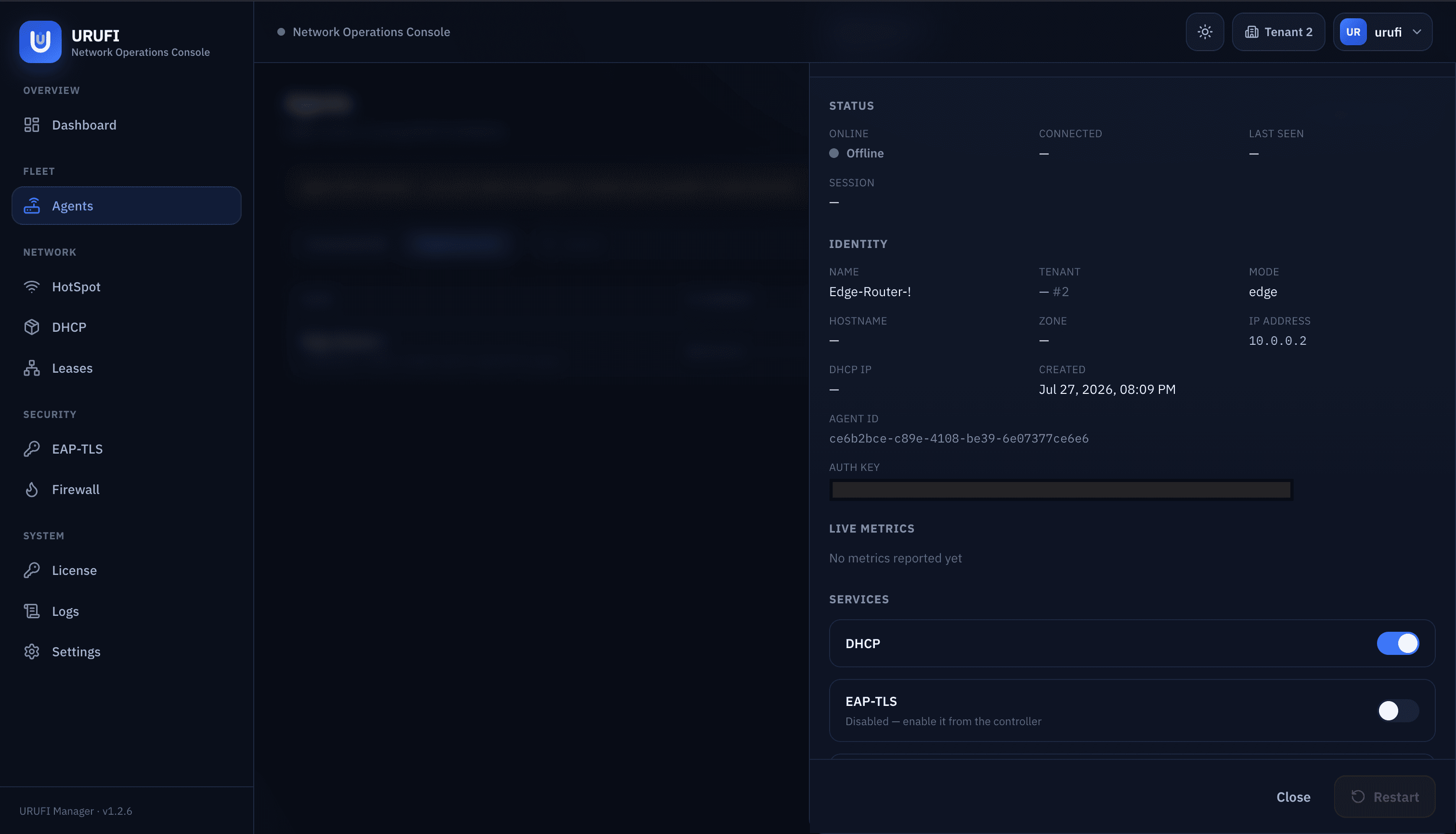1456x834 pixels.
Task: Click the UR avatar badge
Action: [x=1353, y=32]
